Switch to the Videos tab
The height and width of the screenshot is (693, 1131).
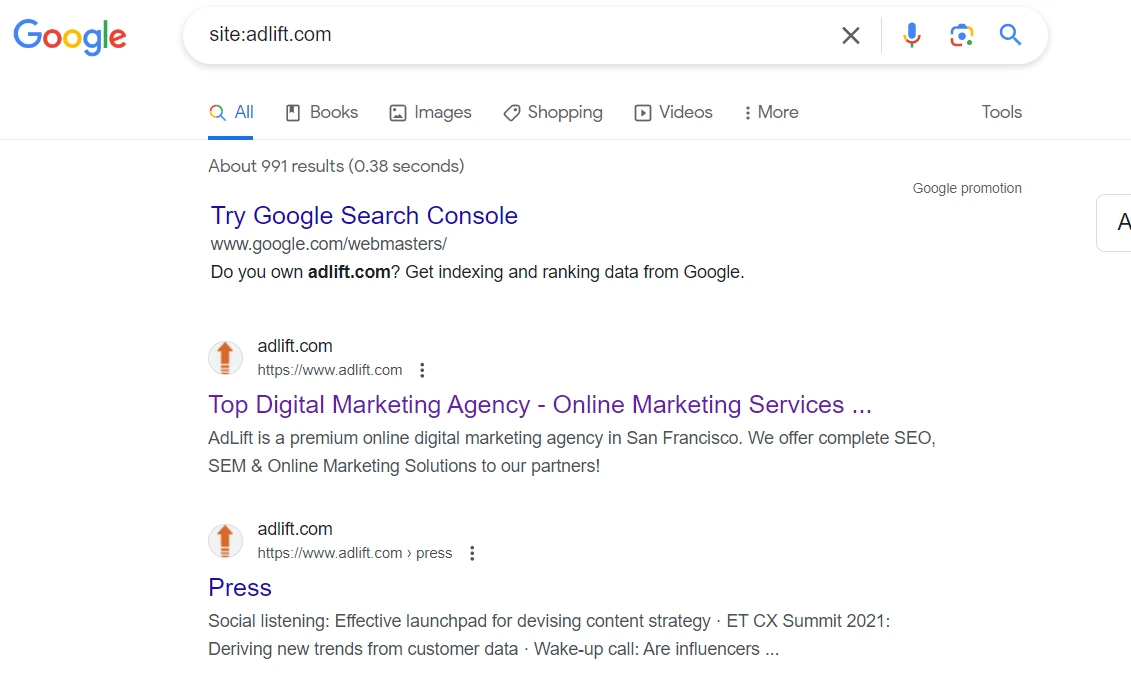(673, 112)
